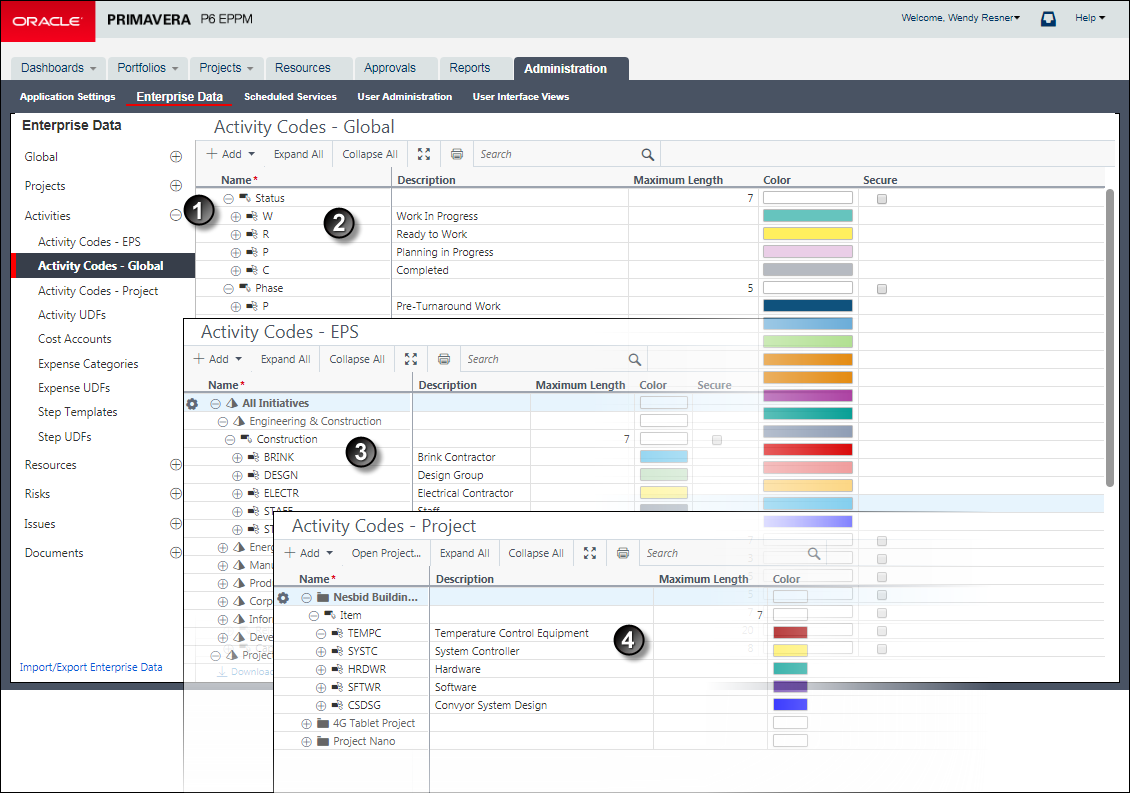Click the code value icon beside BRINK

(254, 457)
